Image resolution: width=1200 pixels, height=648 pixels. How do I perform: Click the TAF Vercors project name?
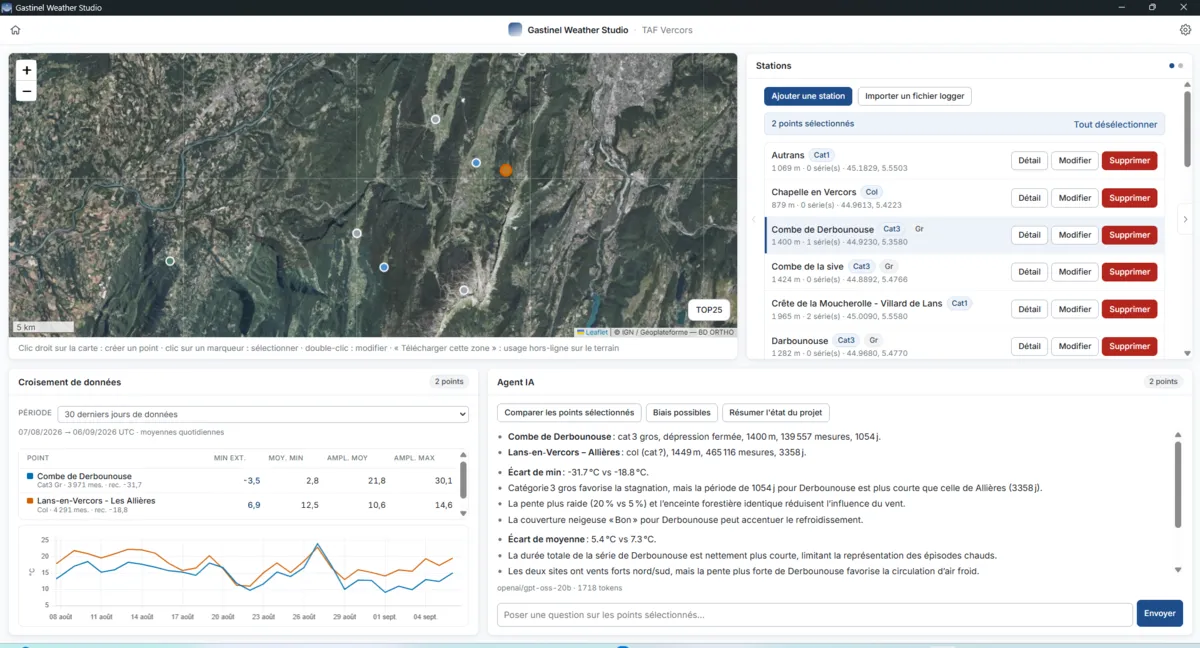click(667, 30)
